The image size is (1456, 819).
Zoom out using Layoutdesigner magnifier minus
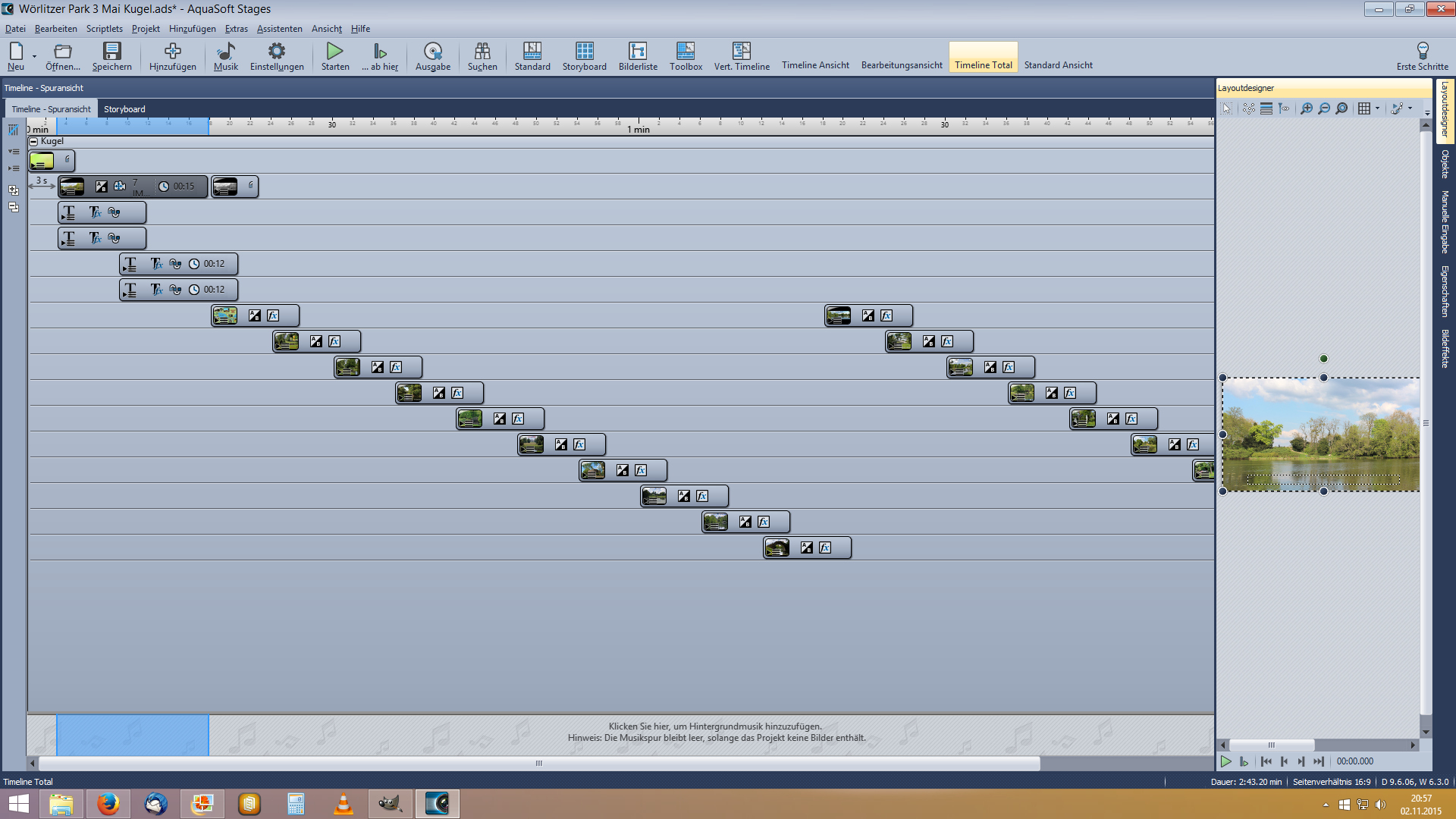(x=1324, y=108)
